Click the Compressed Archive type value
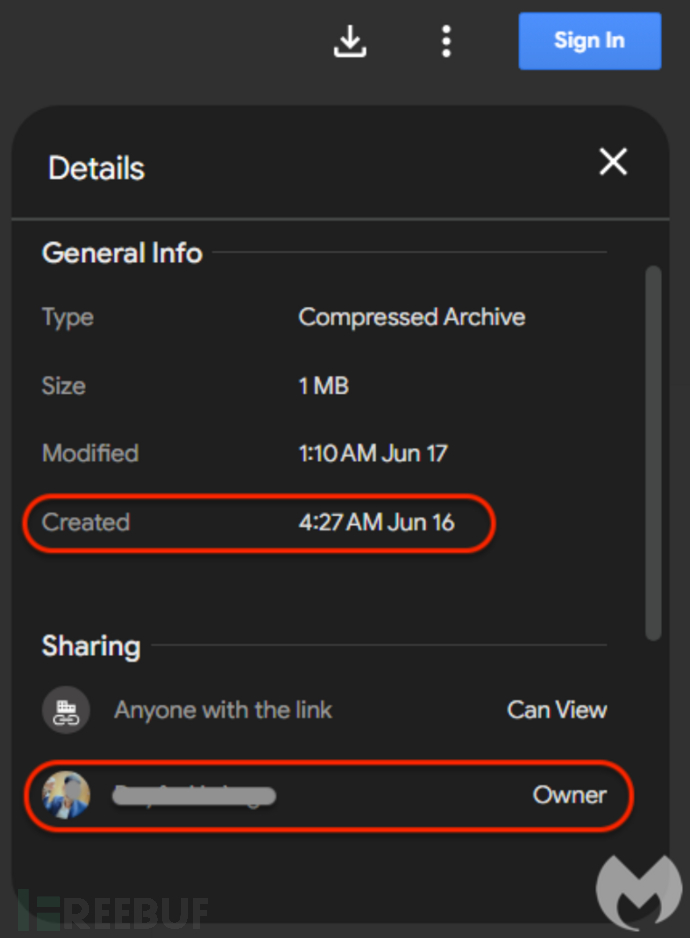 (412, 318)
